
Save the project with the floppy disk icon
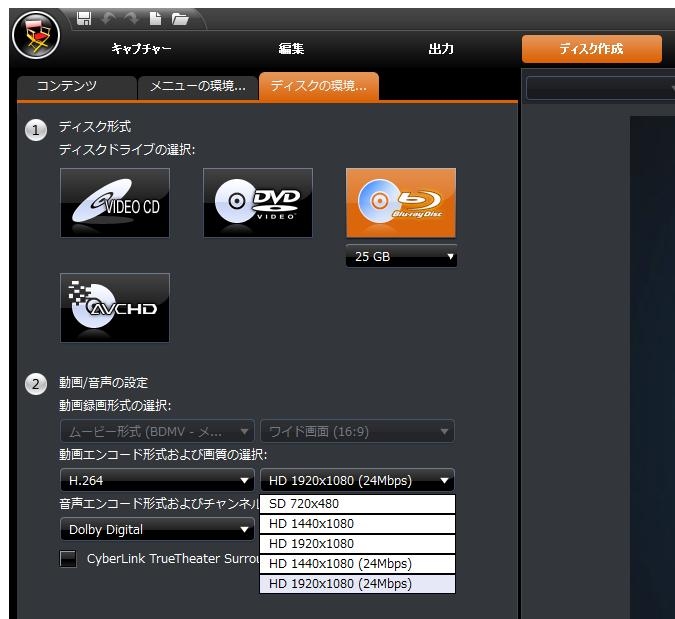[84, 19]
